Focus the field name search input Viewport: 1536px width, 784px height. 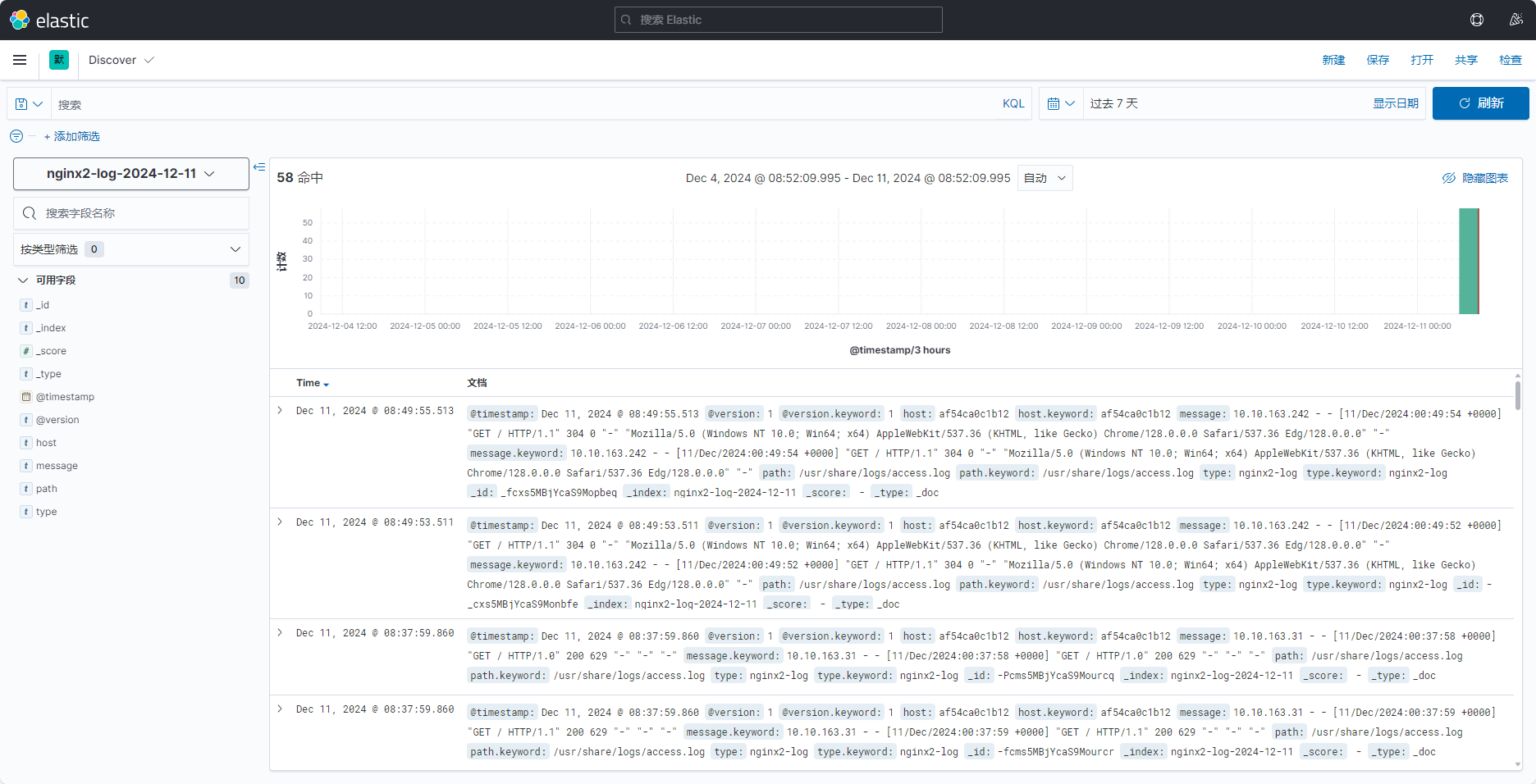[131, 213]
